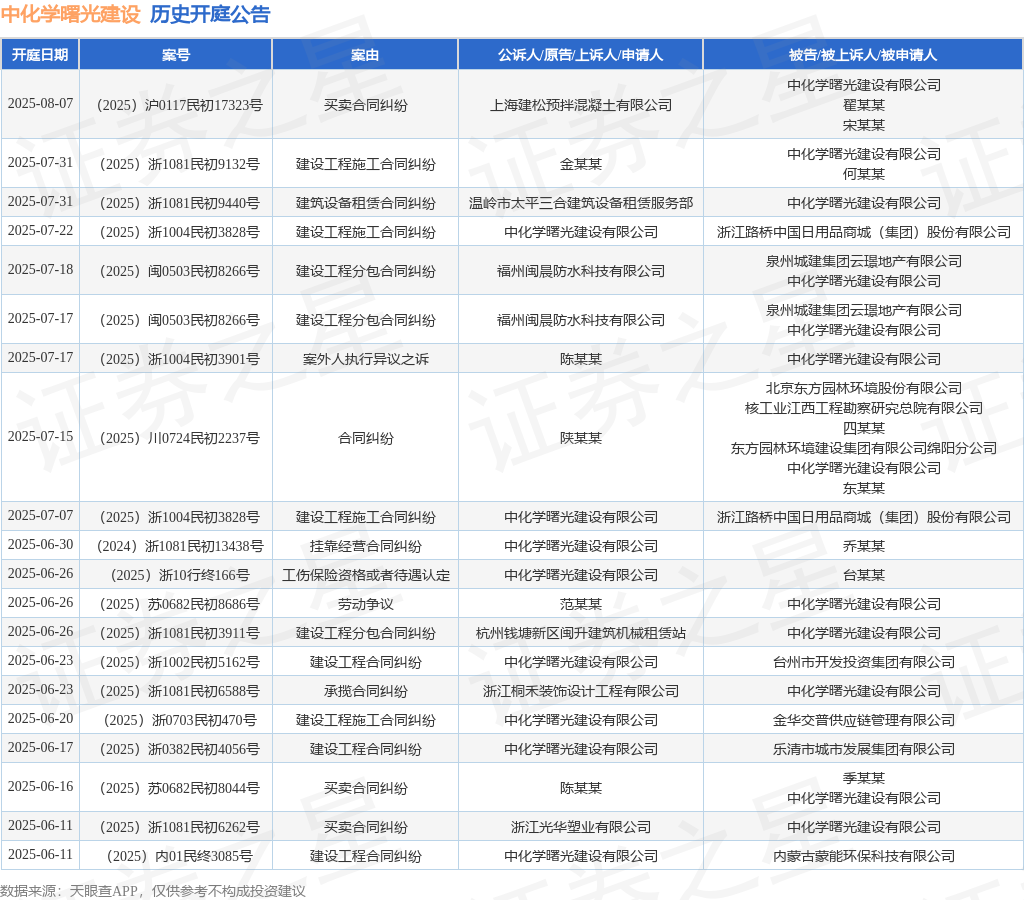Click defendant 东方园林环境建设集团有限公司绵阳分公司
Image resolution: width=1024 pixels, height=900 pixels.
point(863,448)
